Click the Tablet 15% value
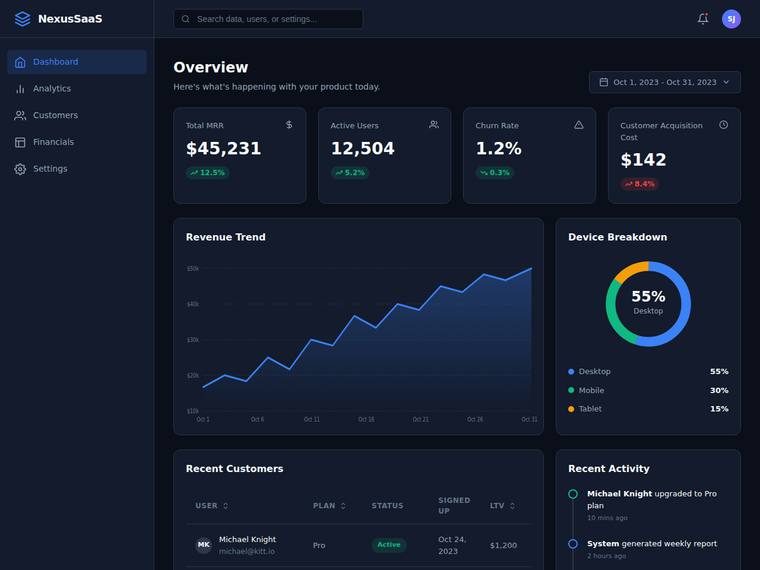 point(719,409)
